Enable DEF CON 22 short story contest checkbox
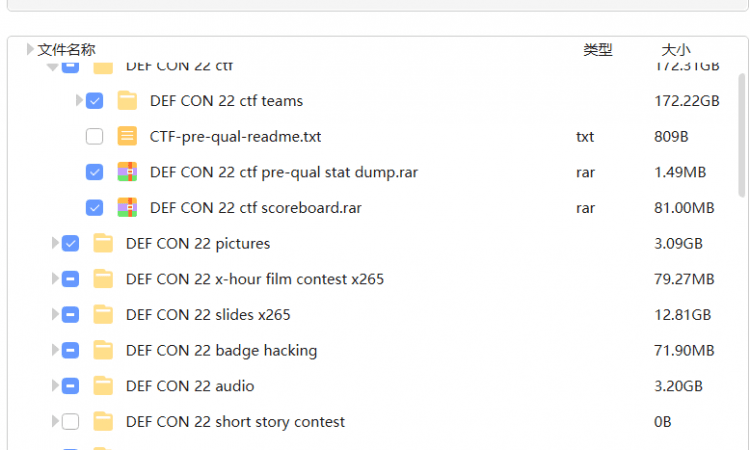Screen dimensions: 750x450 click(70, 422)
